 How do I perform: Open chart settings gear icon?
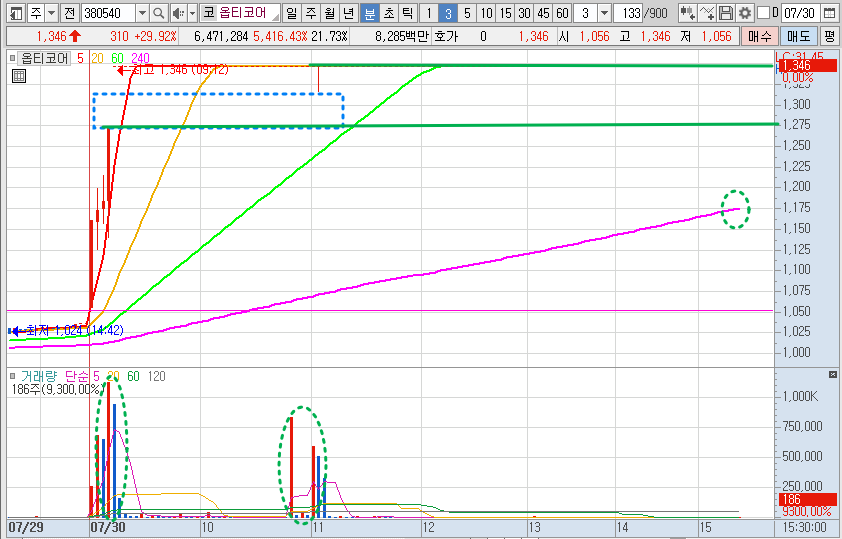(744, 13)
